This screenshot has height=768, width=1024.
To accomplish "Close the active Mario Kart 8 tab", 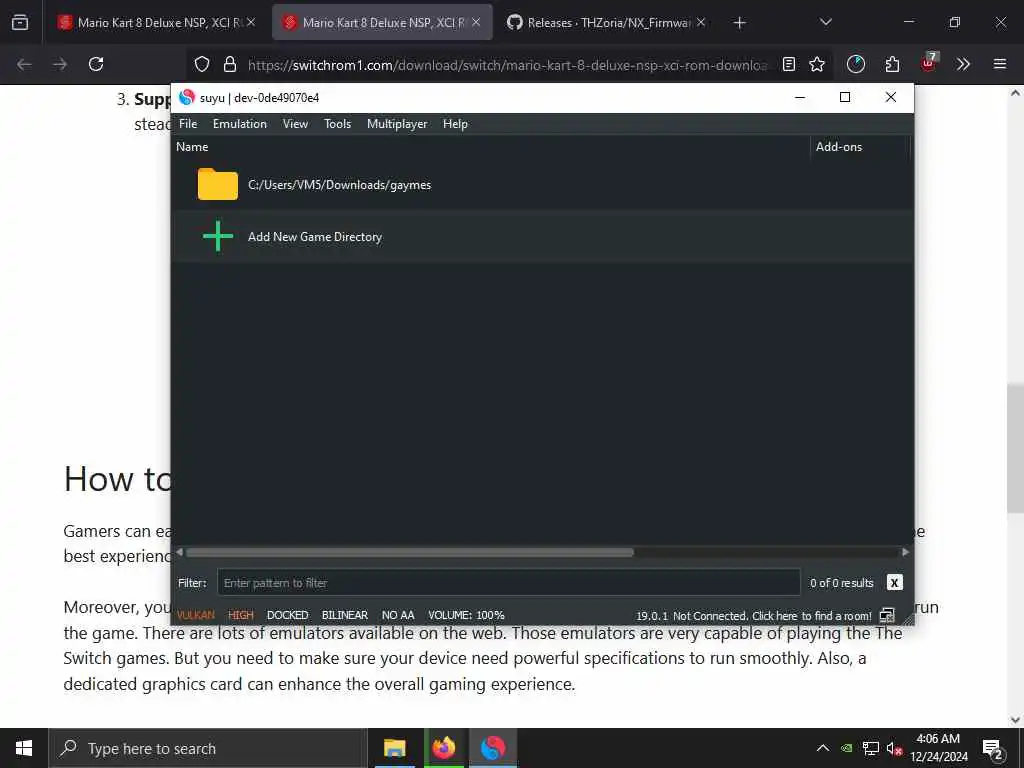I will [476, 22].
